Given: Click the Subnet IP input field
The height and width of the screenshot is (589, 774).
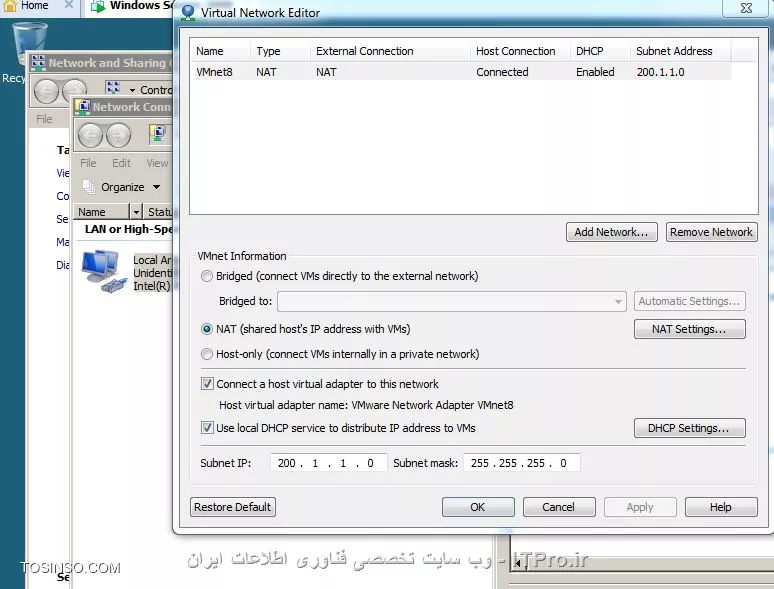Looking at the screenshot, I should coord(329,463).
